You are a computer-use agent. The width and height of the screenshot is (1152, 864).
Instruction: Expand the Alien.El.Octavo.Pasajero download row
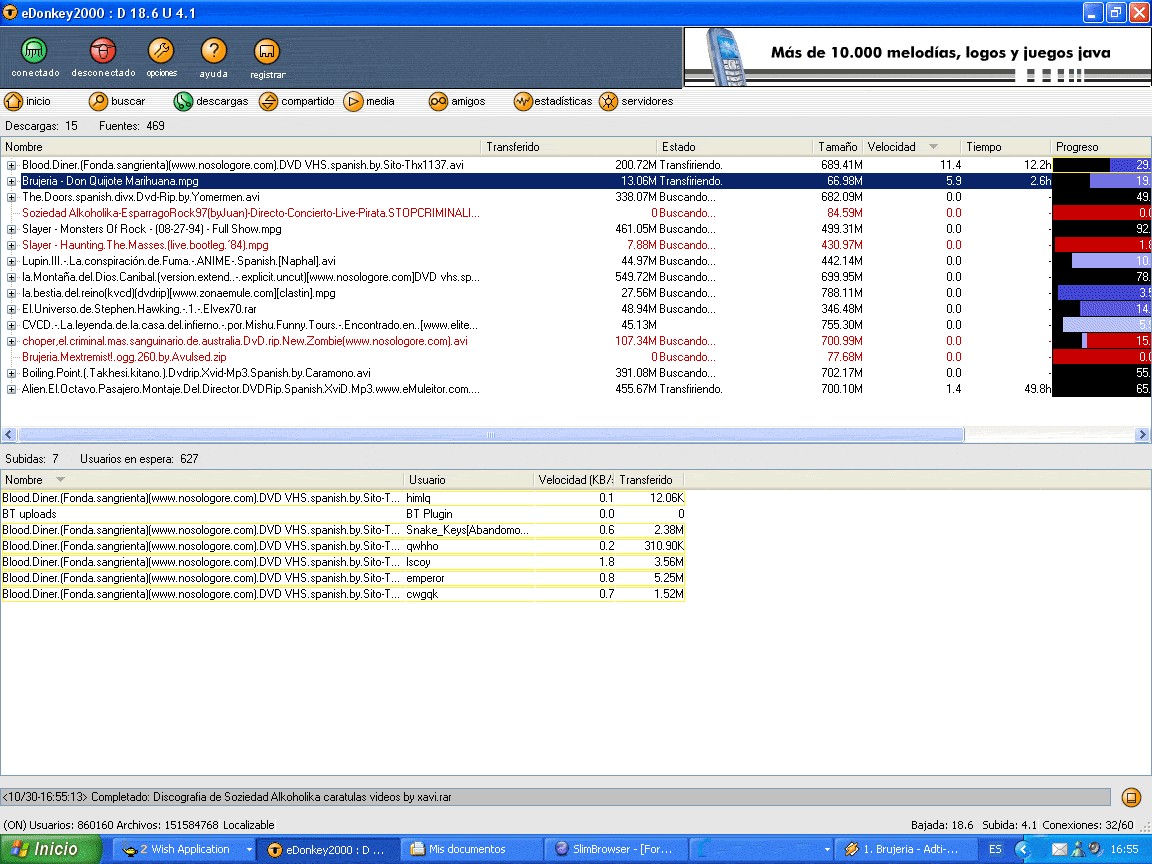(x=12, y=389)
